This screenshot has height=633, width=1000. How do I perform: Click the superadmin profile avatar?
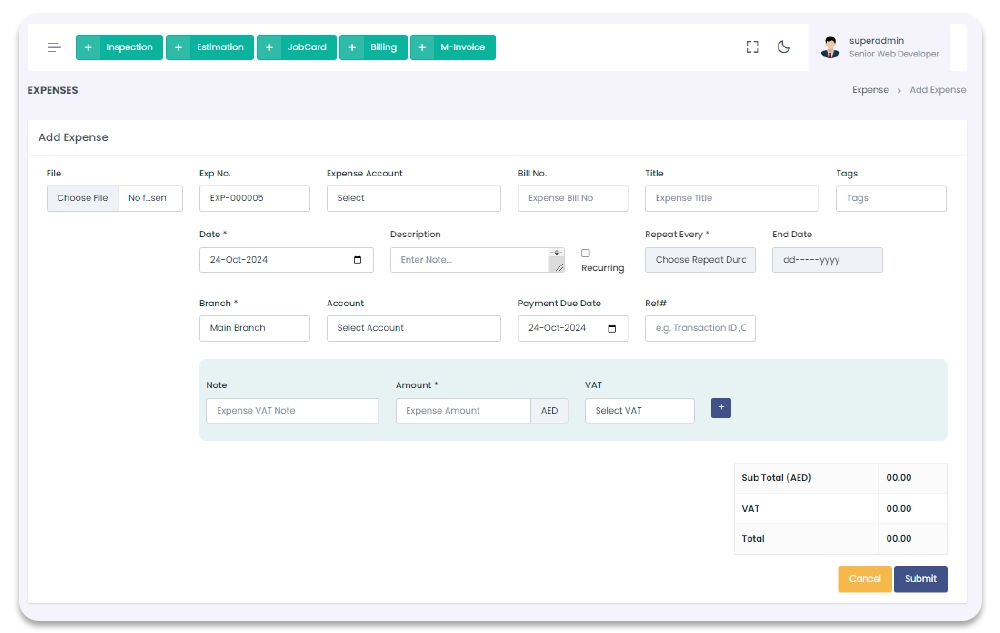click(x=830, y=47)
